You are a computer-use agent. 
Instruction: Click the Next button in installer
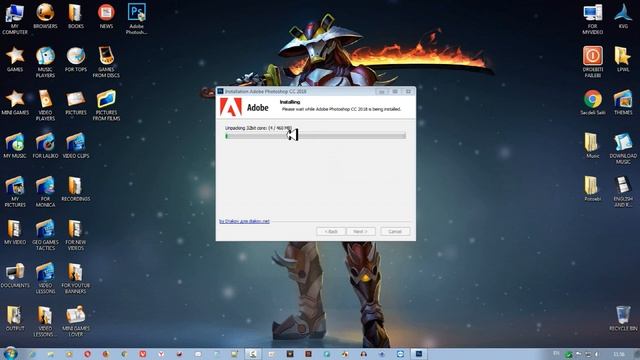point(360,231)
